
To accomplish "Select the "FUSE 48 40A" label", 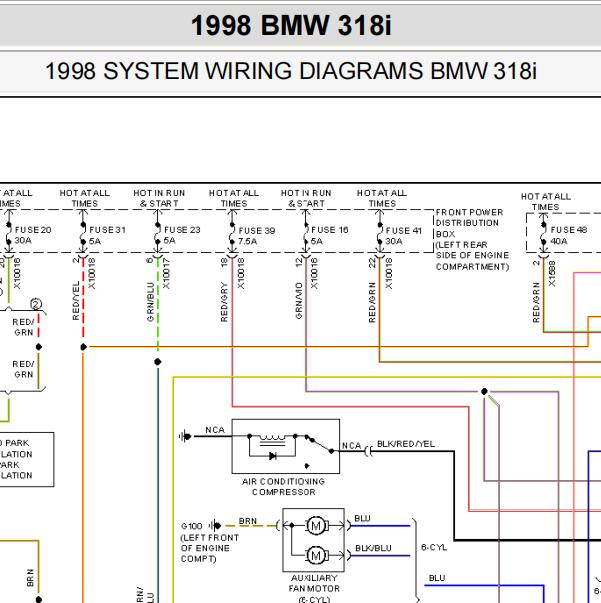I will (569, 235).
